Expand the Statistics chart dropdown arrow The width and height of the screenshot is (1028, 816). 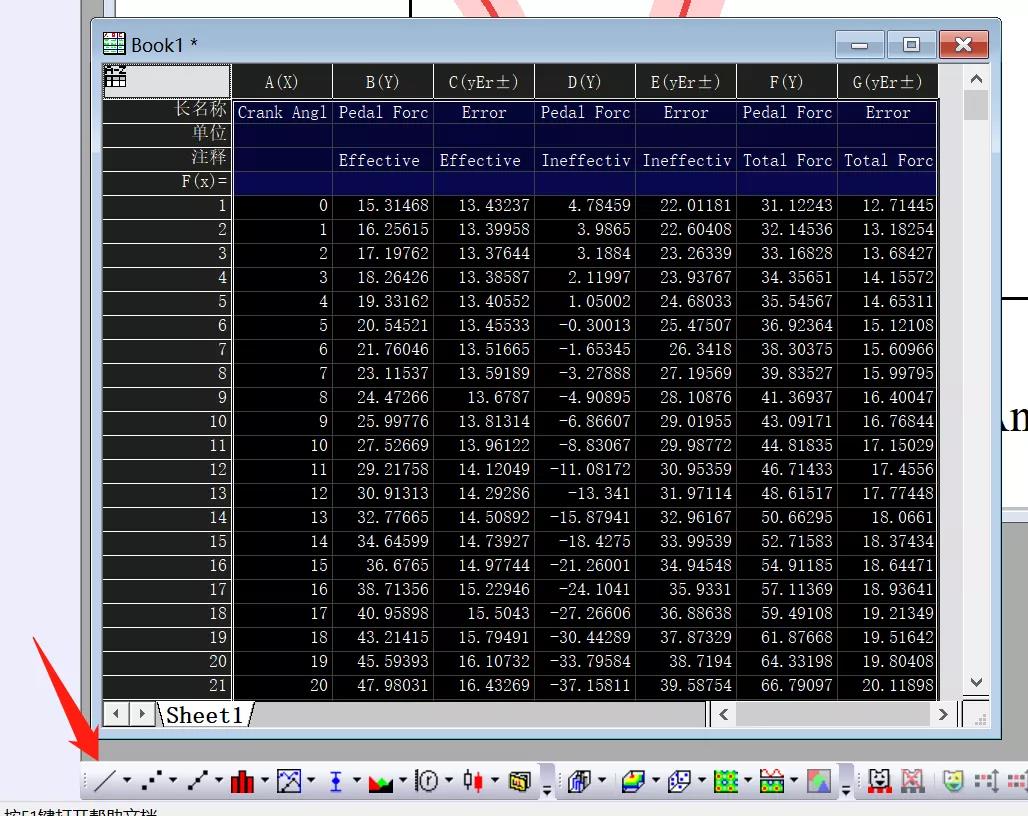coord(357,781)
